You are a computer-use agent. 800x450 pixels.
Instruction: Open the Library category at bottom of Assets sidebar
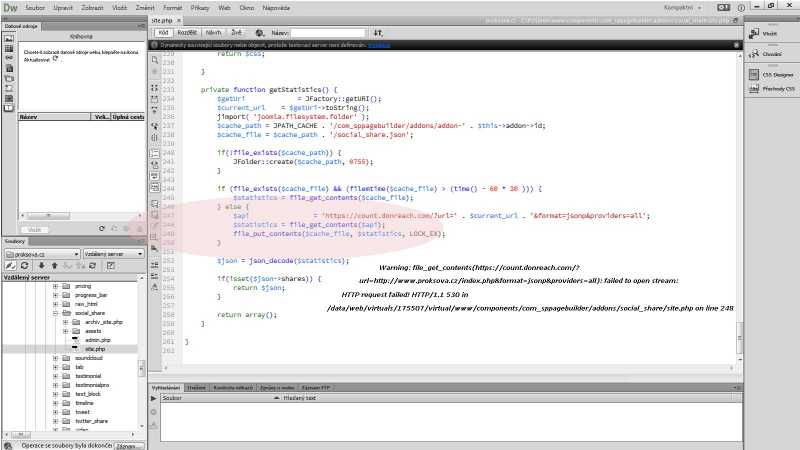[x=9, y=108]
